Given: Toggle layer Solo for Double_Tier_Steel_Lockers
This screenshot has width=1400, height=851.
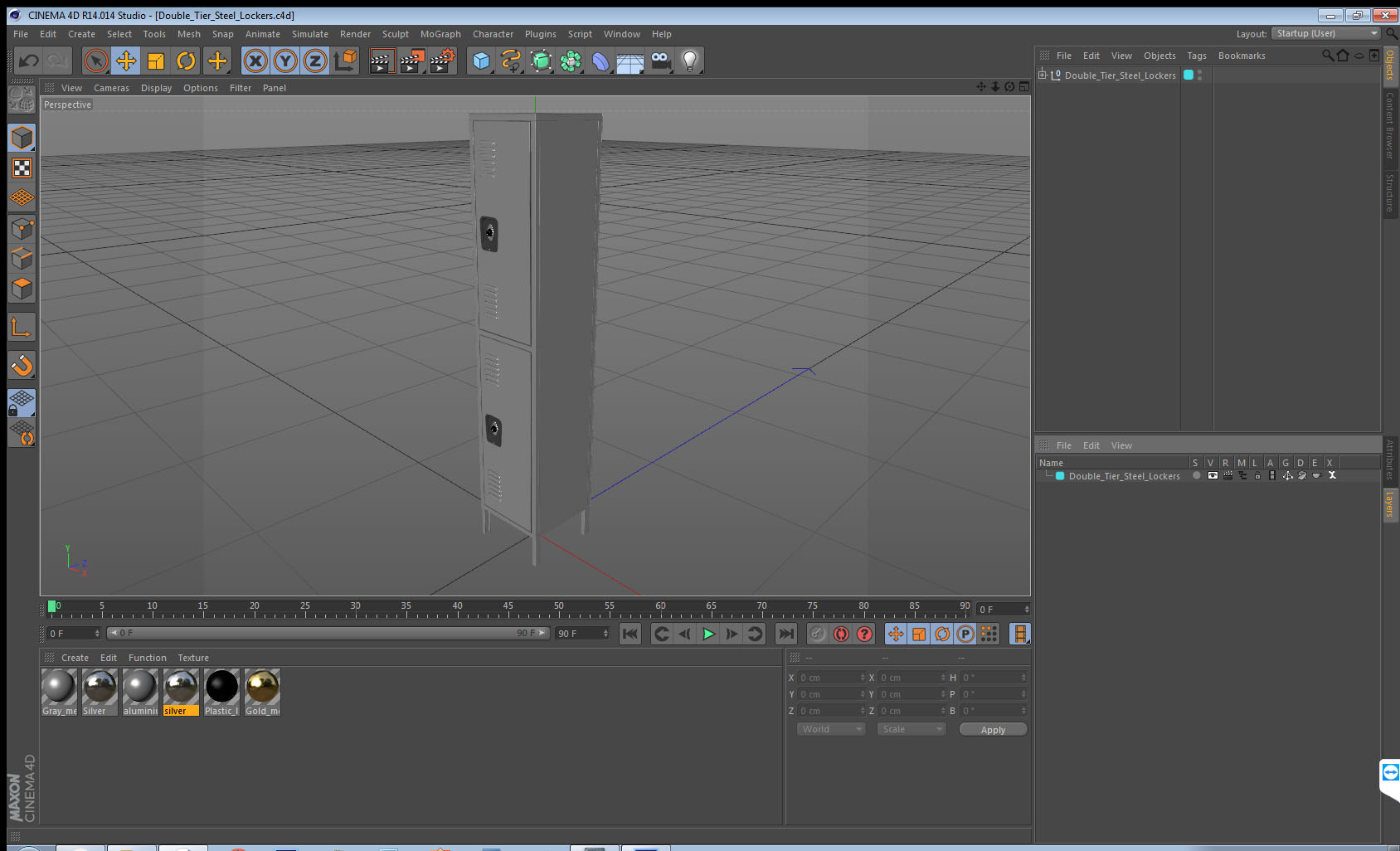Looking at the screenshot, I should point(1196,475).
